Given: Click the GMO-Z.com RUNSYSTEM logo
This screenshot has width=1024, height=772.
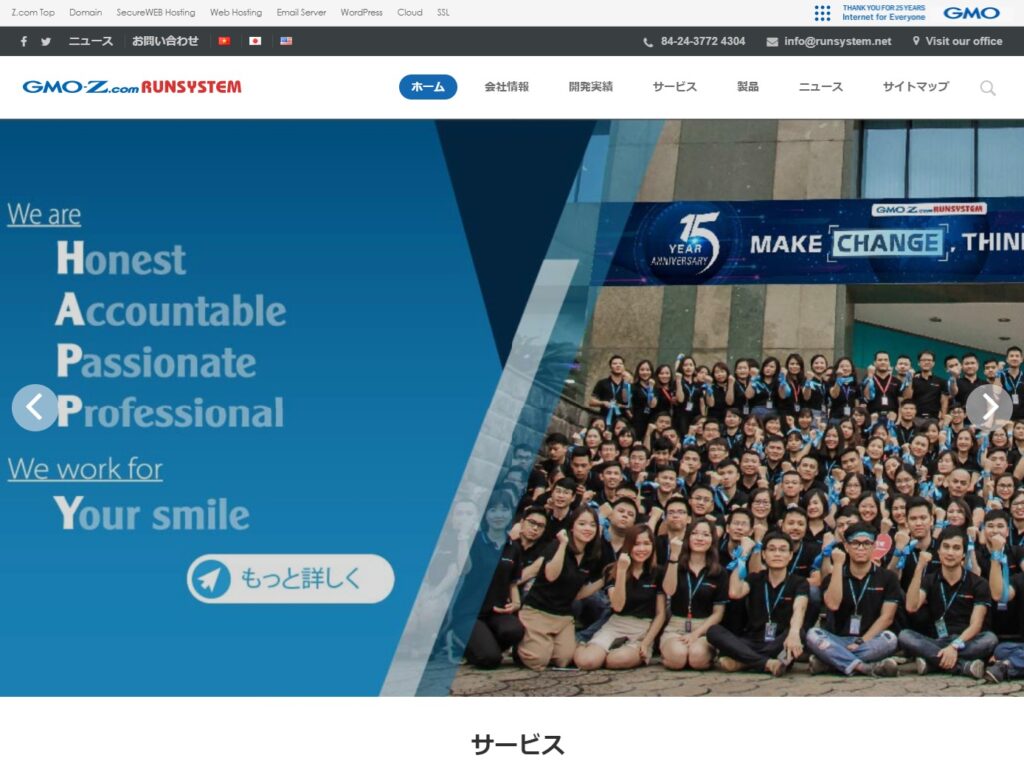Looking at the screenshot, I should 132,87.
